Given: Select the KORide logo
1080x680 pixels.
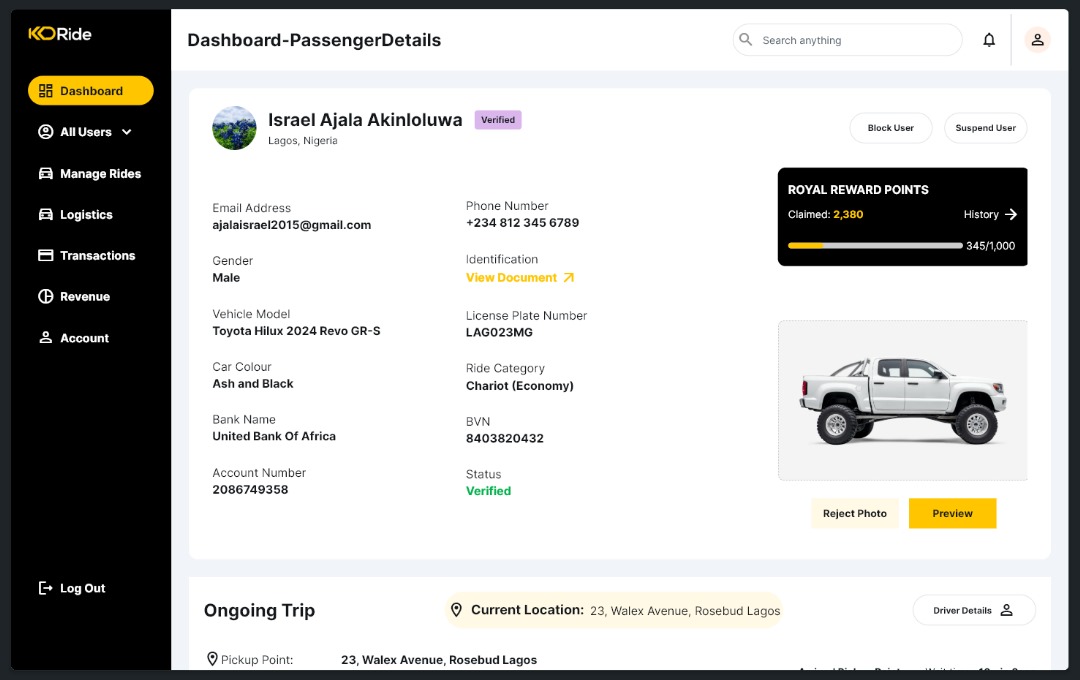Looking at the screenshot, I should click(x=58, y=33).
